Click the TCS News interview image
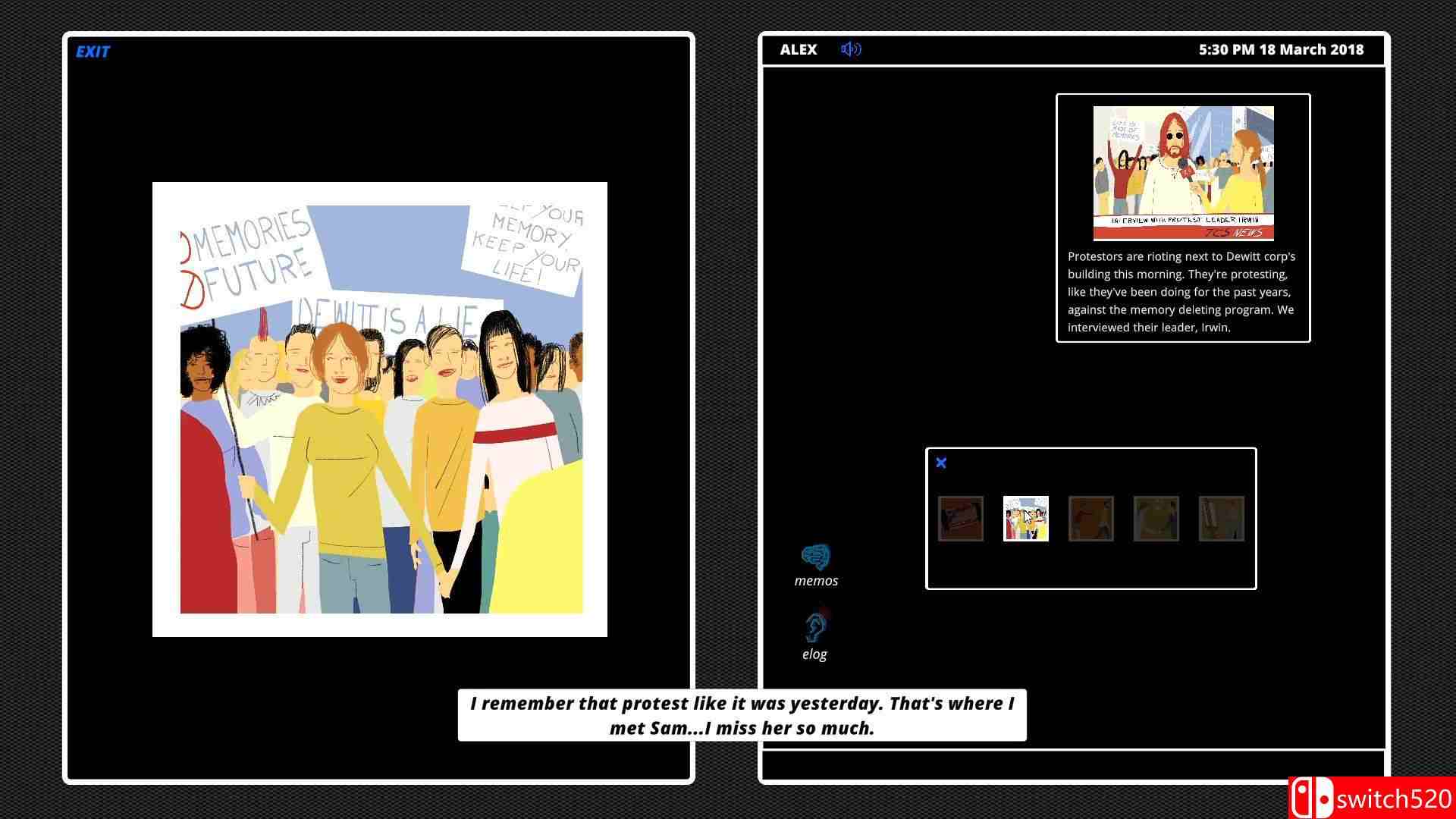1456x819 pixels. tap(1183, 173)
